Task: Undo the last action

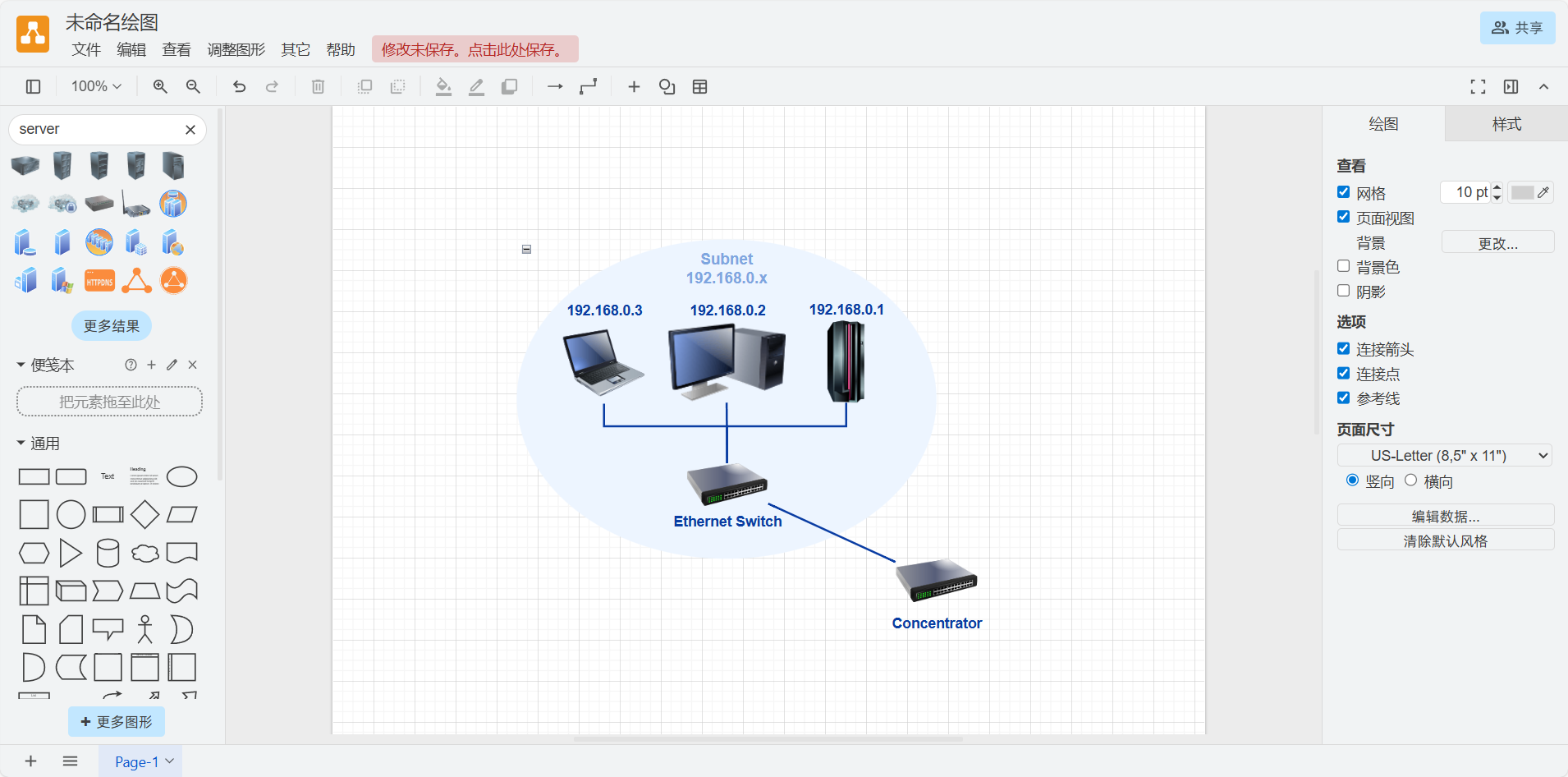Action: 239,86
